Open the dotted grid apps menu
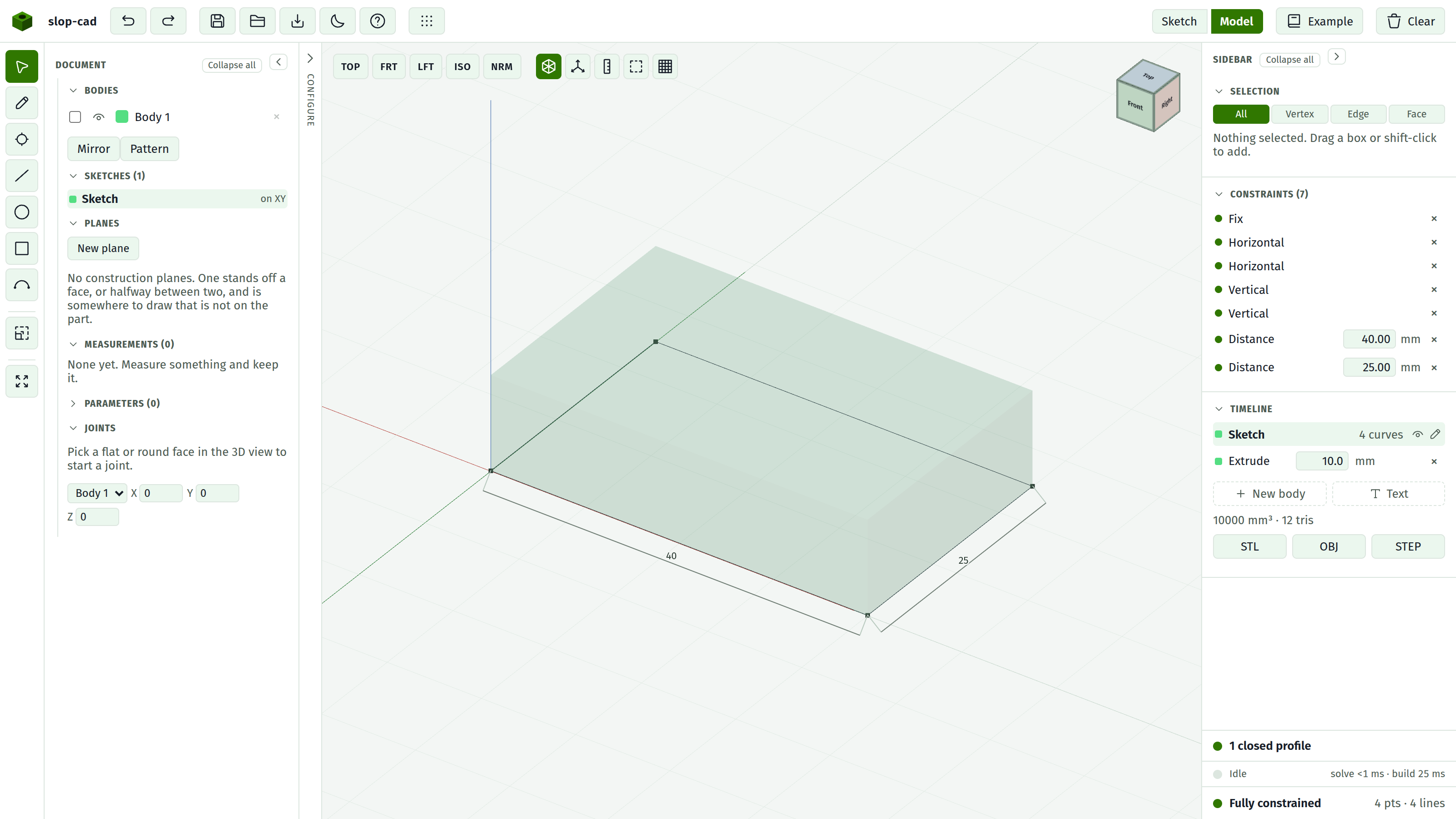 pyautogui.click(x=427, y=21)
